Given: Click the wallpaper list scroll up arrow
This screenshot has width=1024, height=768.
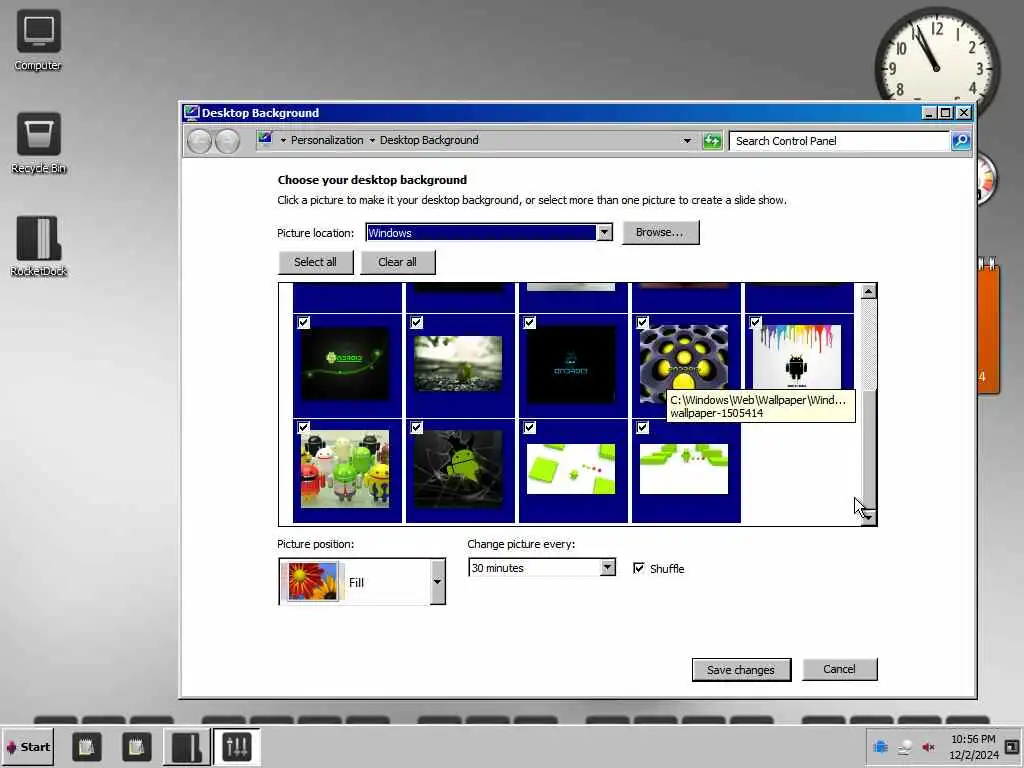Looking at the screenshot, I should [868, 291].
